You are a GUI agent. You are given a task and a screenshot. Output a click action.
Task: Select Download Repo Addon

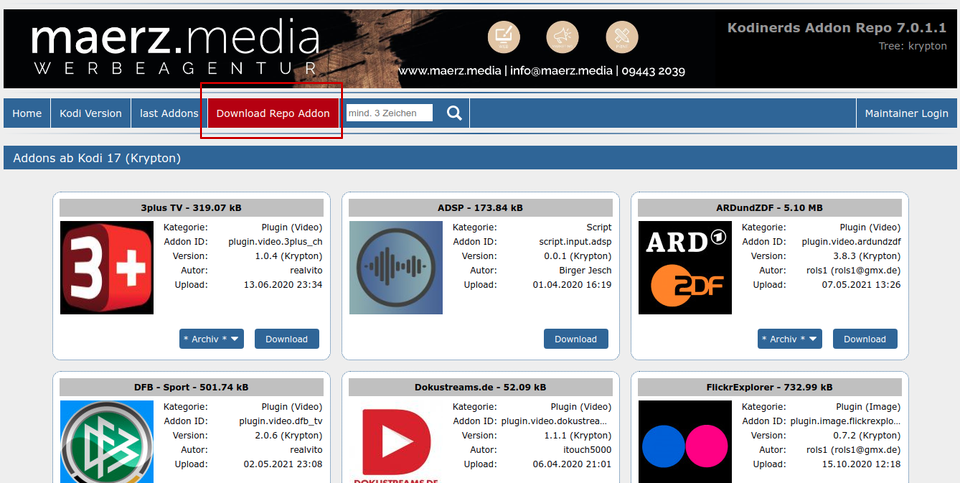(273, 113)
